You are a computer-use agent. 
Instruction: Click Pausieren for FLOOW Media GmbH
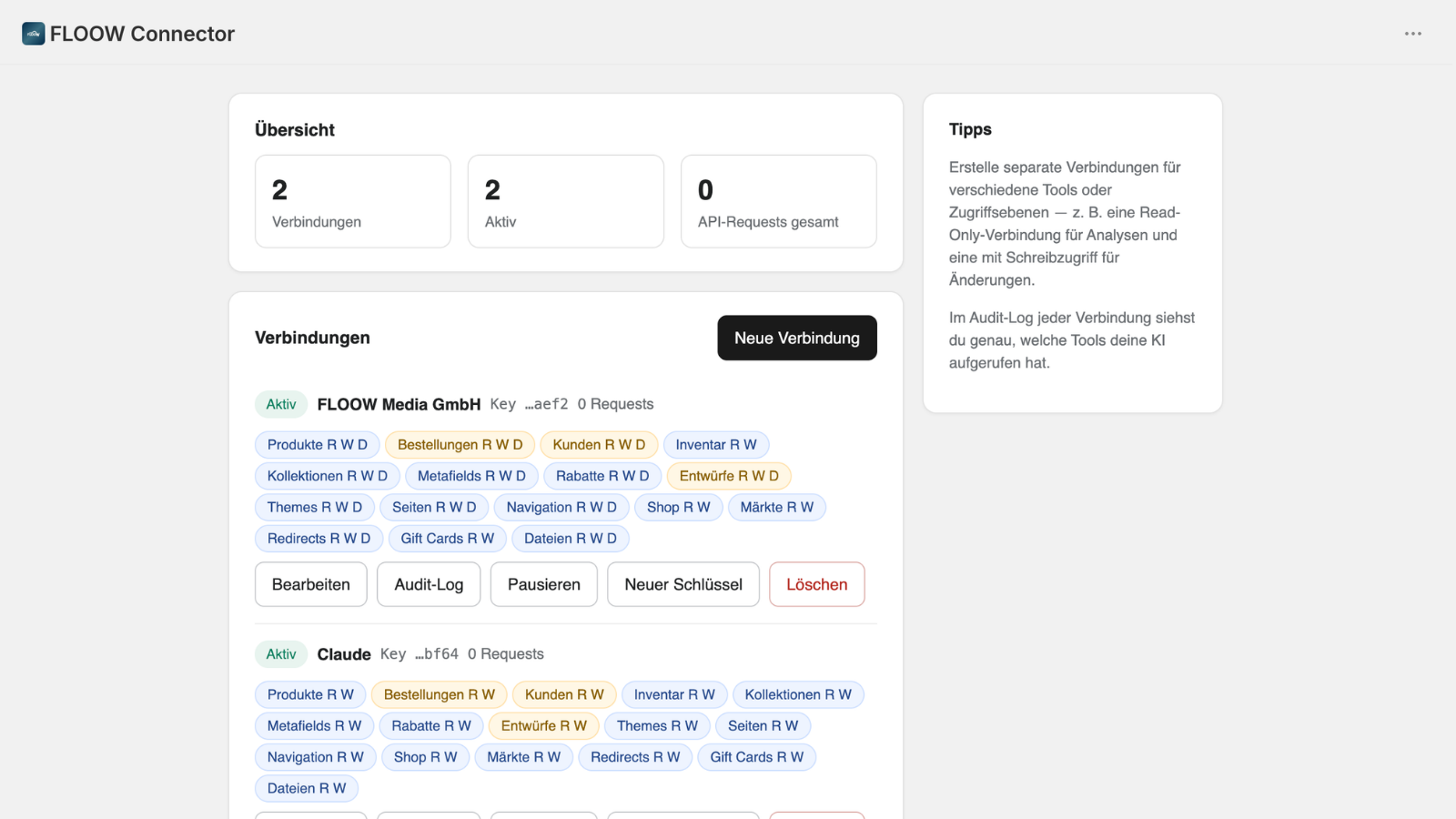point(544,584)
